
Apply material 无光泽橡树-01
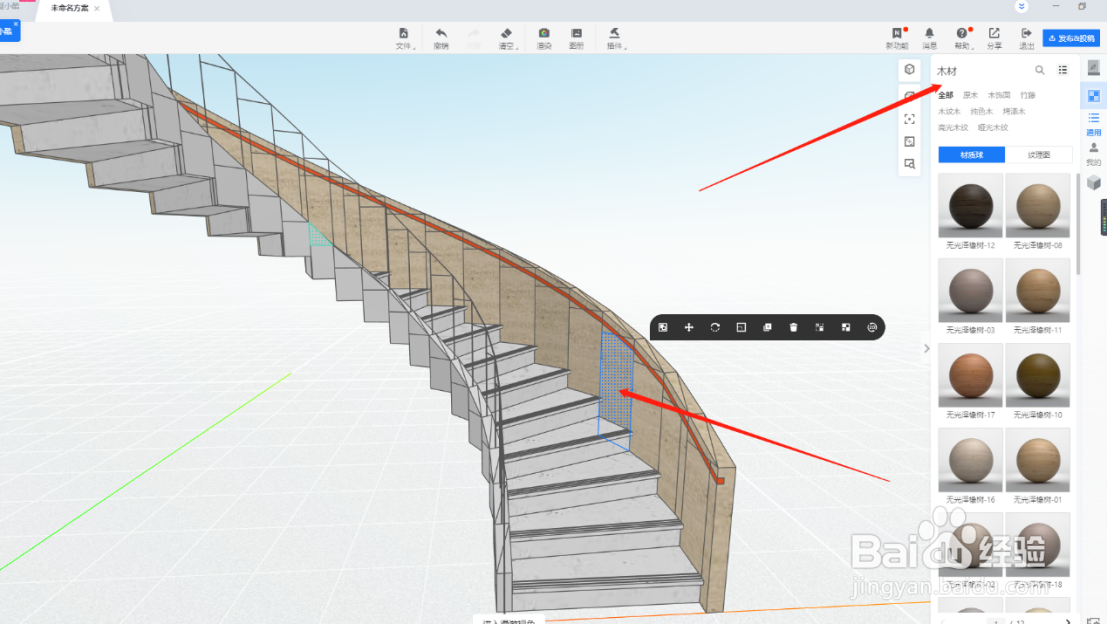click(x=1037, y=460)
